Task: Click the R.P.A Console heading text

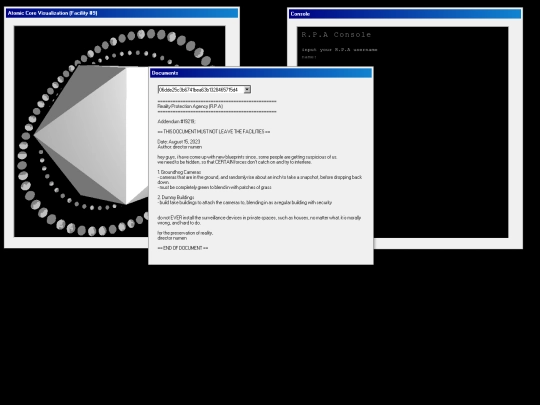Action: pos(336,34)
